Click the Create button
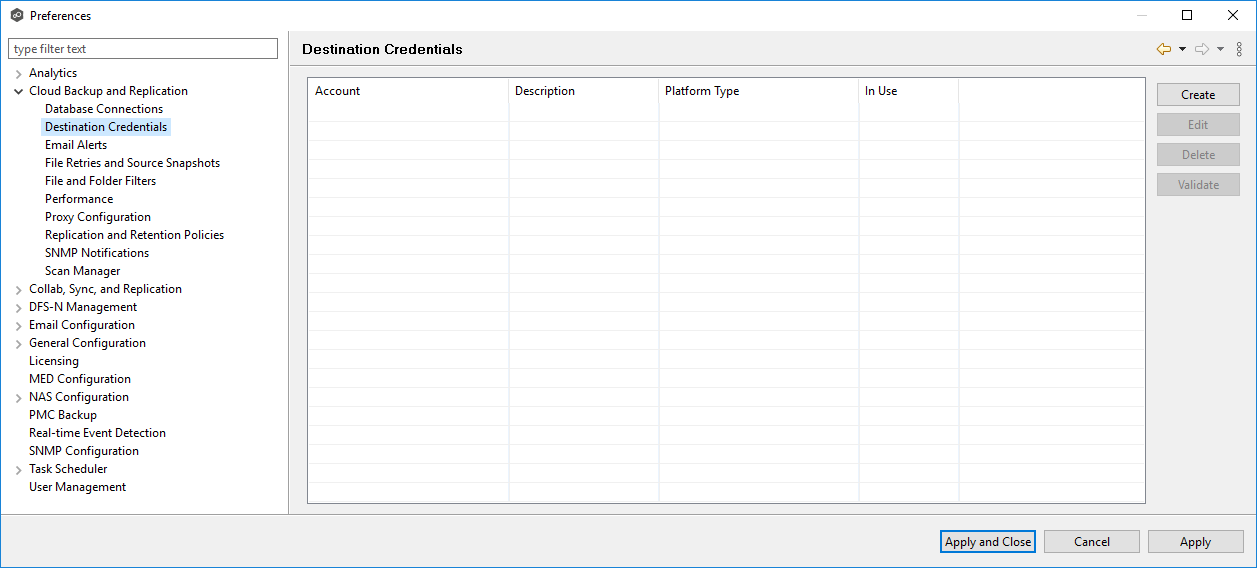Image resolution: width=1257 pixels, height=568 pixels. point(1197,95)
